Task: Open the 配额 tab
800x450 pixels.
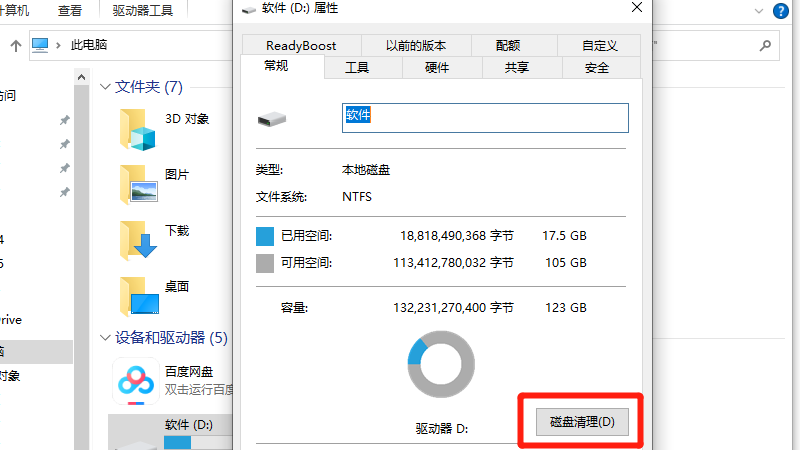Action: point(507,46)
